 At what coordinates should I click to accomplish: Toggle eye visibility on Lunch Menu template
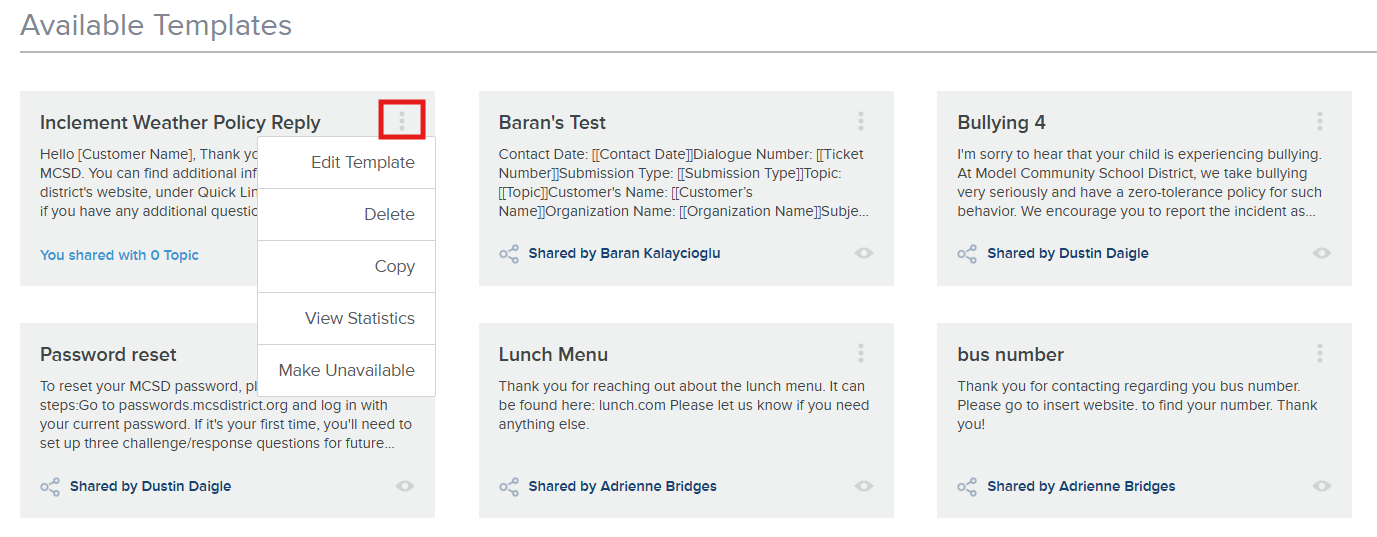tap(864, 487)
